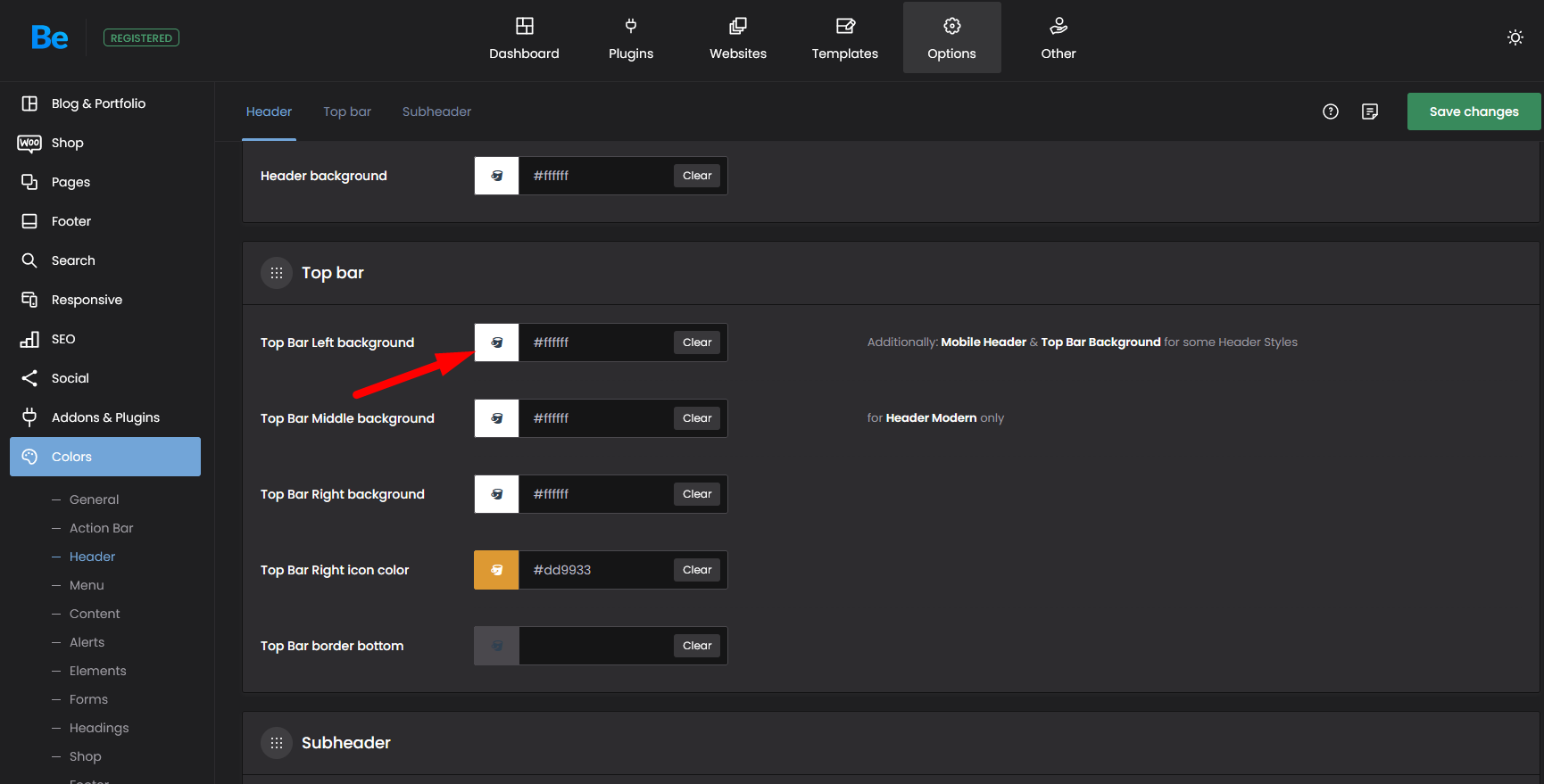Select Content under Colors
This screenshot has height=784, width=1544.
95,614
